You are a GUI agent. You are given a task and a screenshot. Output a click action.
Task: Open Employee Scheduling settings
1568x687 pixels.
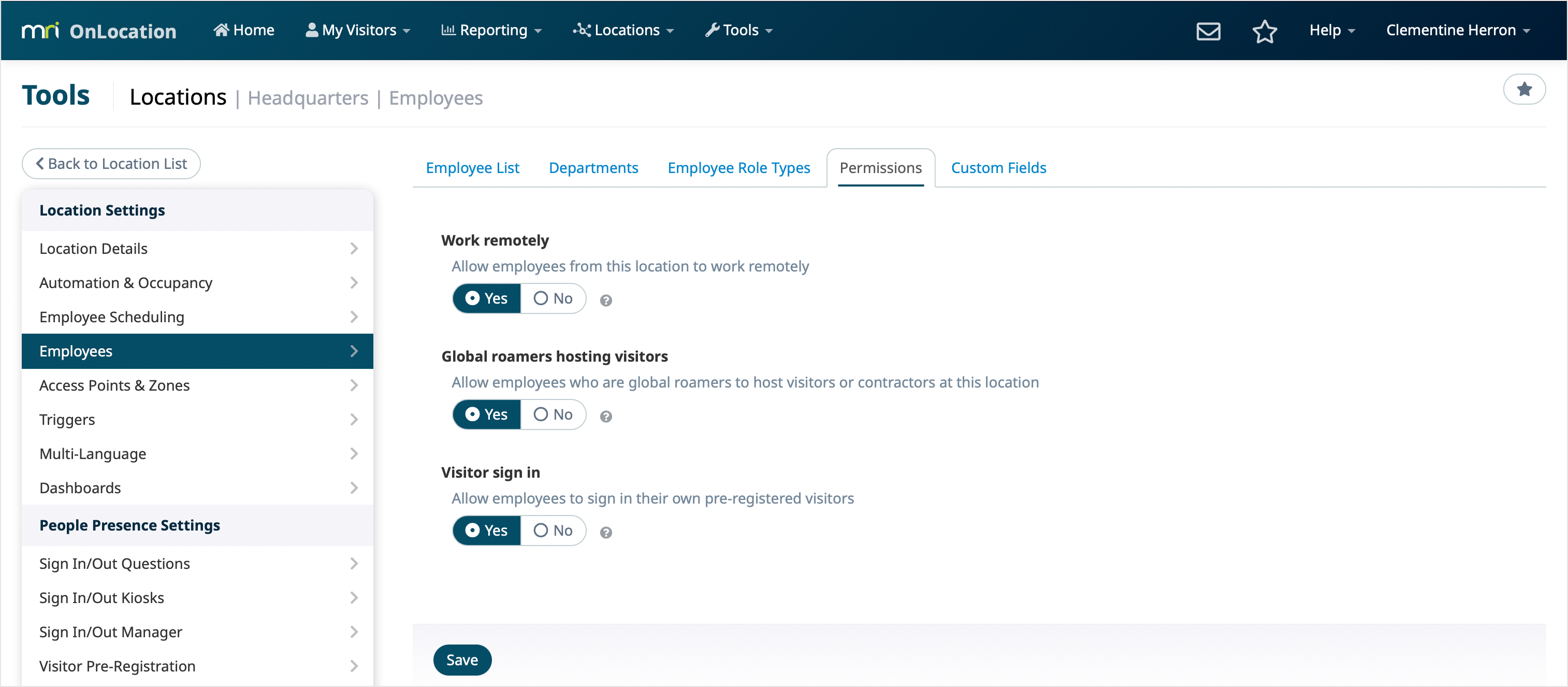point(197,317)
